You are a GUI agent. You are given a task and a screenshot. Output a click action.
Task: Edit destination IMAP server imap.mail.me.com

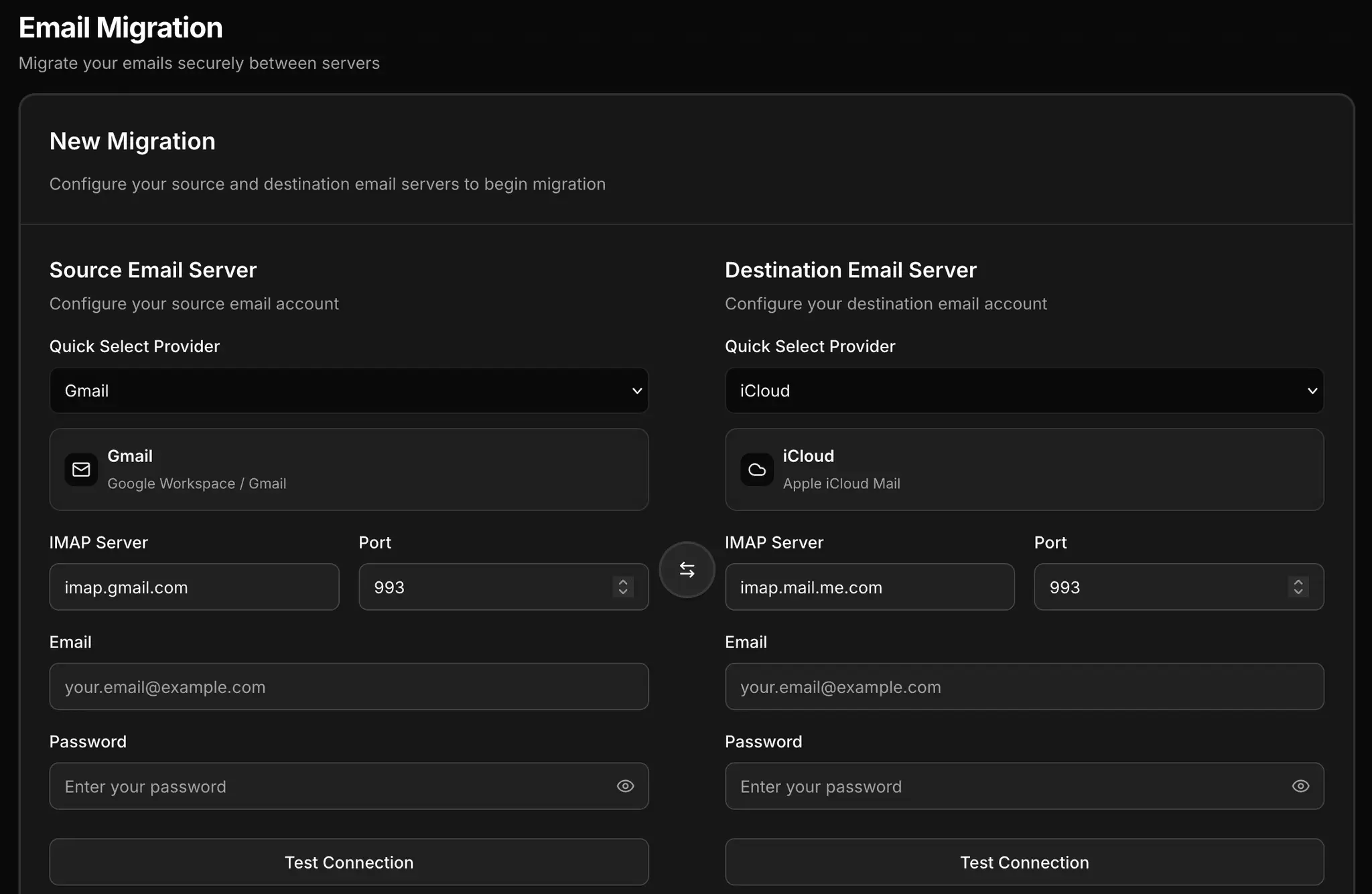coord(870,587)
